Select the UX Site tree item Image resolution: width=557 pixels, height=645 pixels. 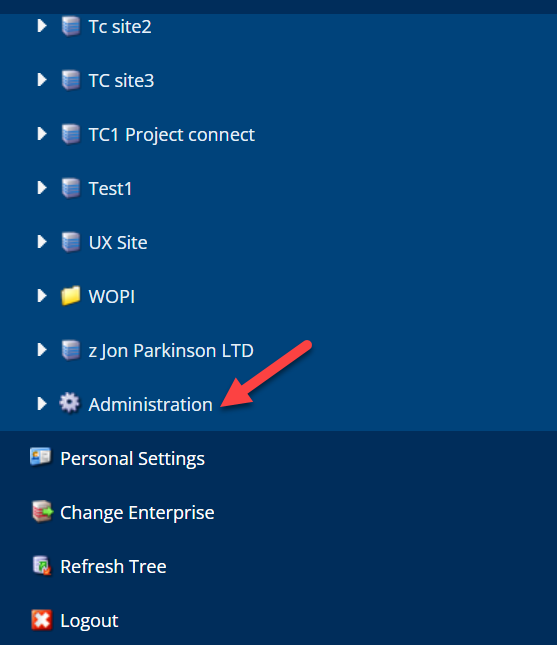(118, 243)
